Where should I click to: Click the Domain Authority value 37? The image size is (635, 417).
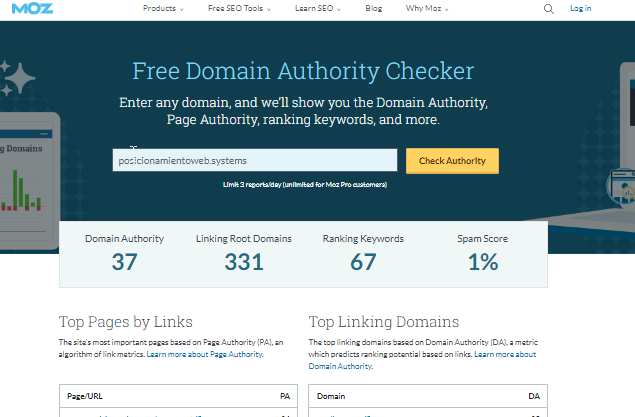(124, 262)
